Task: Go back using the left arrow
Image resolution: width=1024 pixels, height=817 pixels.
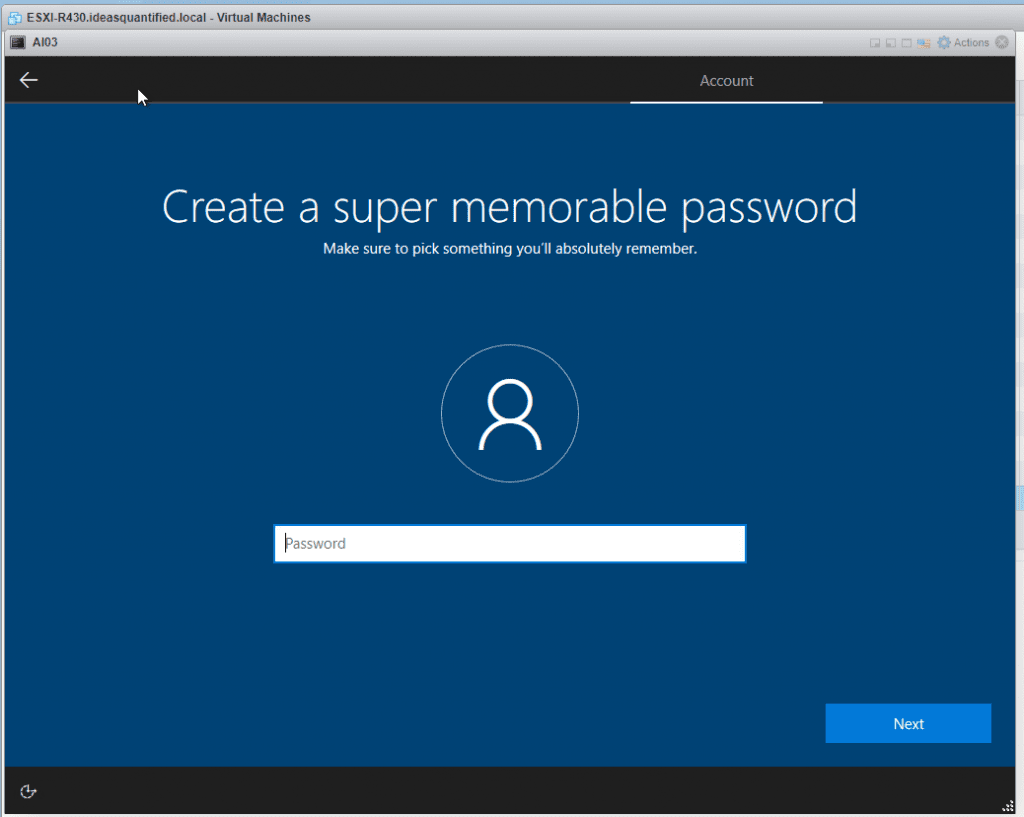Action: [29, 80]
